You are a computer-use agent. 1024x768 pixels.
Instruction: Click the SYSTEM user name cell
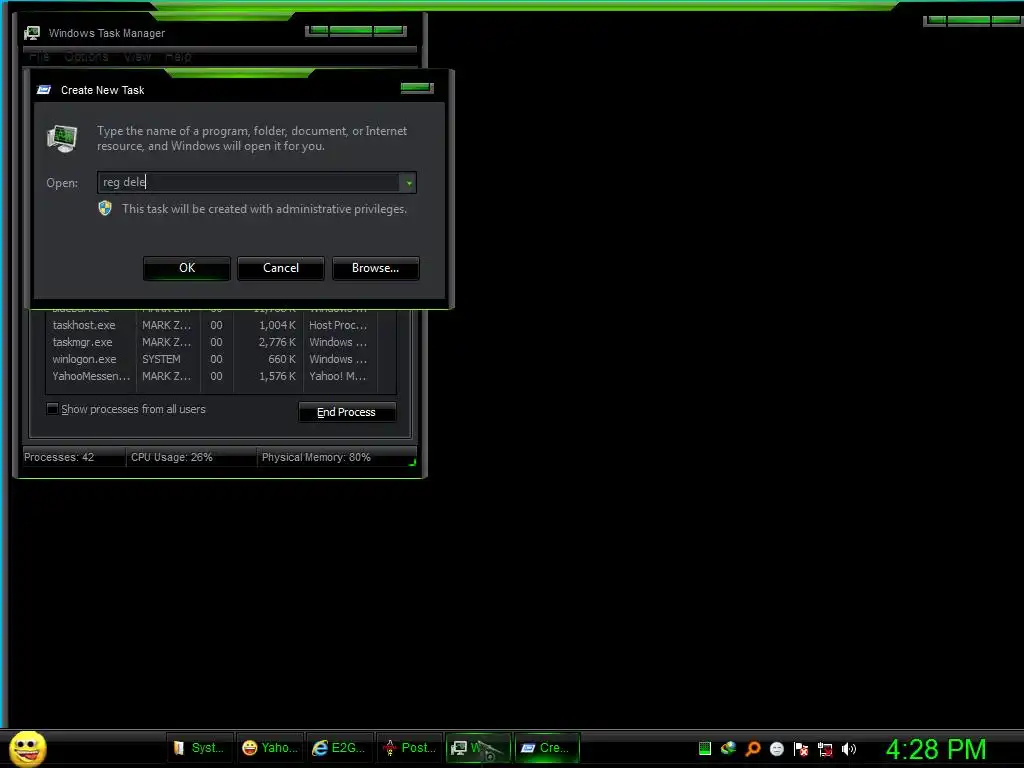tap(161, 359)
